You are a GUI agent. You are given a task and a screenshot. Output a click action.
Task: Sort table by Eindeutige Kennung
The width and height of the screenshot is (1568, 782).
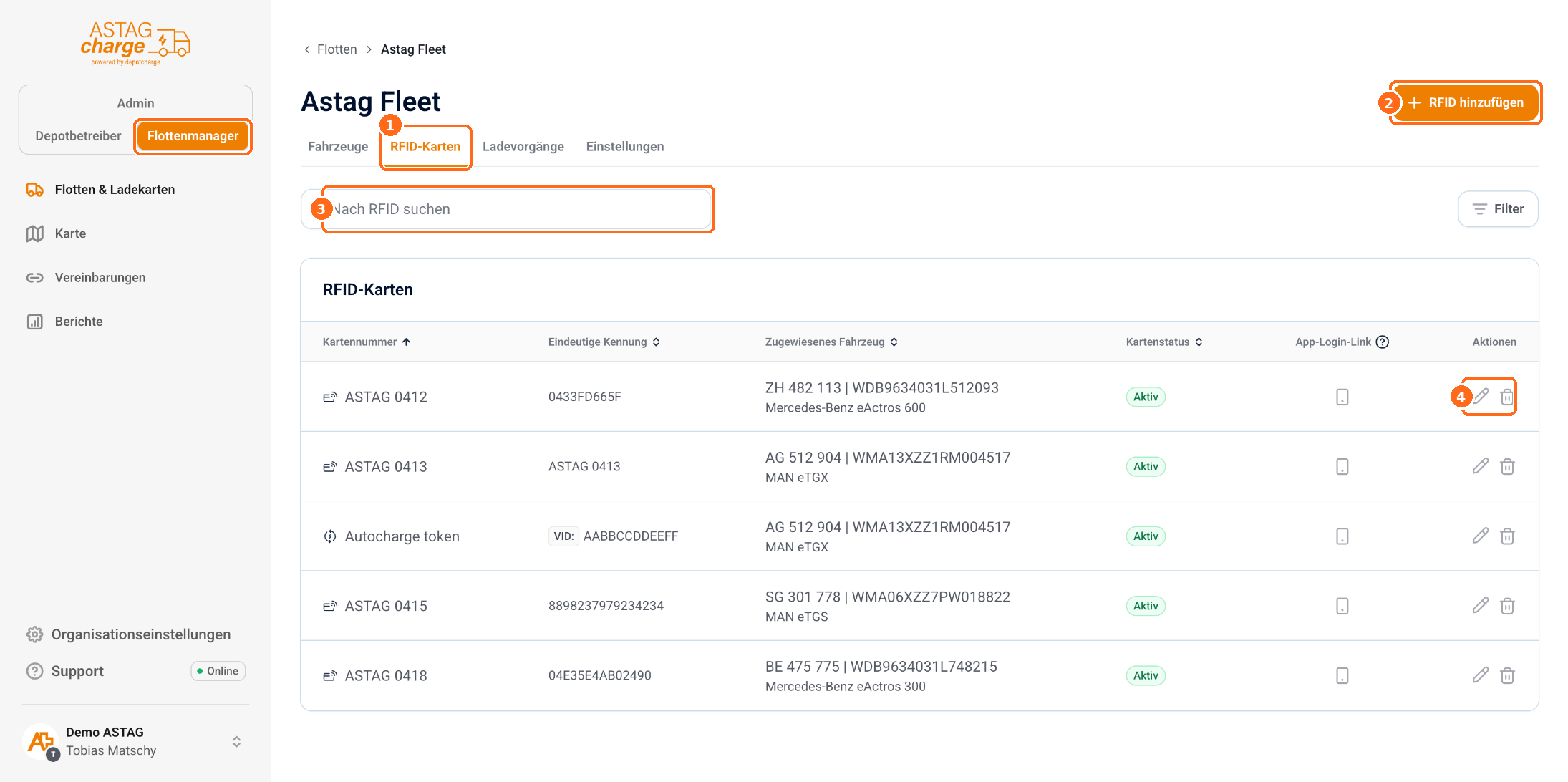[x=604, y=342]
